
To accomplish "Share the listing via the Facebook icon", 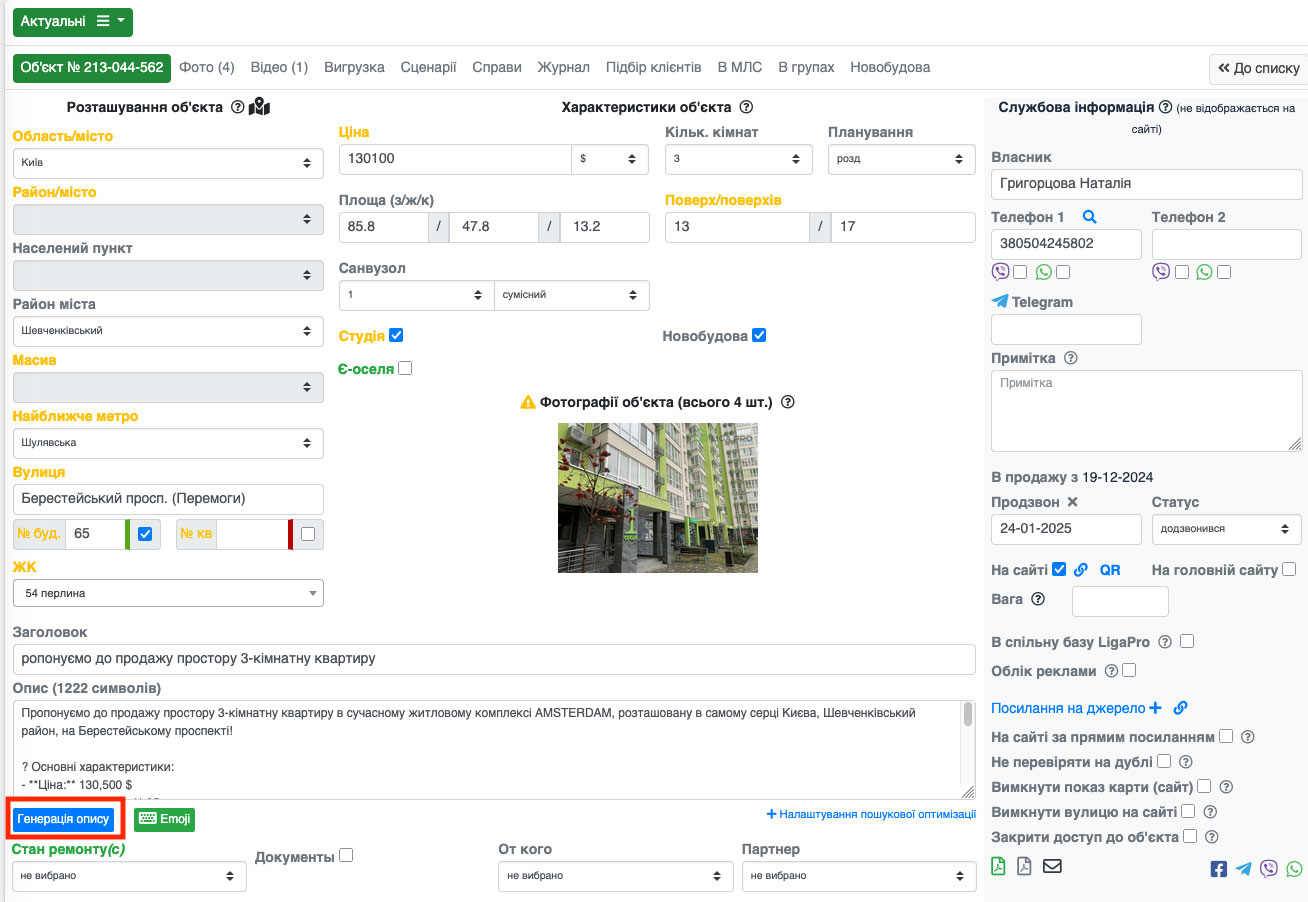I will pyautogui.click(x=1218, y=869).
